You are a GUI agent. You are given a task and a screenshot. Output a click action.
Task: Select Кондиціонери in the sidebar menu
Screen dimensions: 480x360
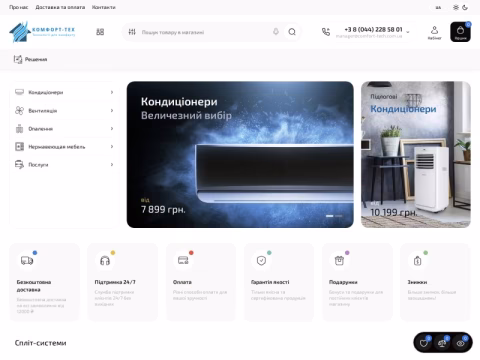pyautogui.click(x=46, y=92)
